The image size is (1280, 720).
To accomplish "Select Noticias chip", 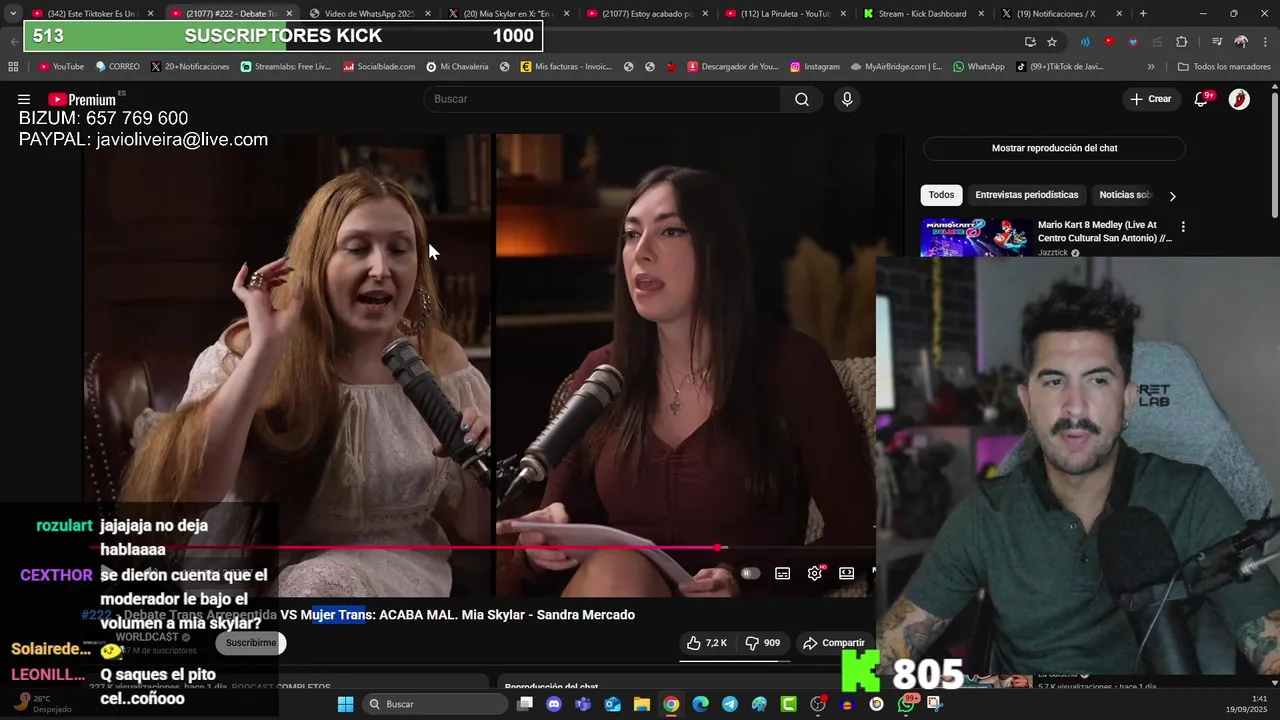I will [x=1125, y=195].
